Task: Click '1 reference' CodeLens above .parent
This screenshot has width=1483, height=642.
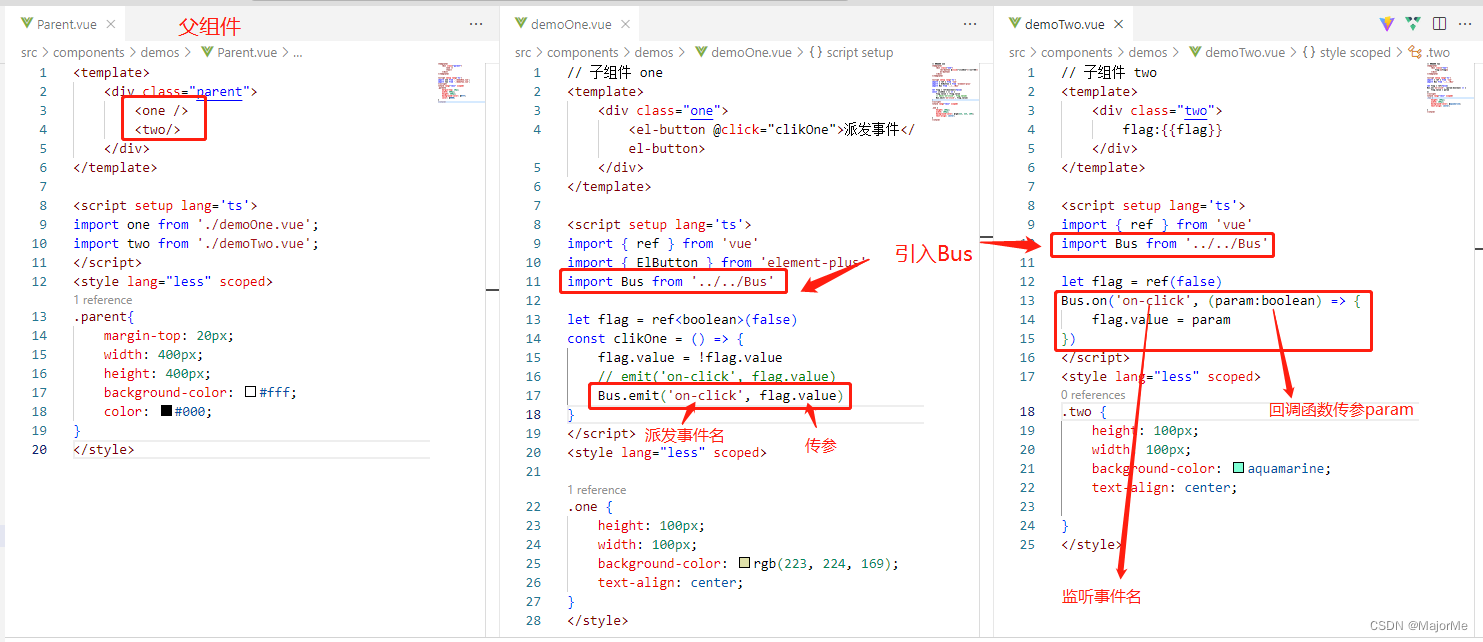Action: [103, 300]
